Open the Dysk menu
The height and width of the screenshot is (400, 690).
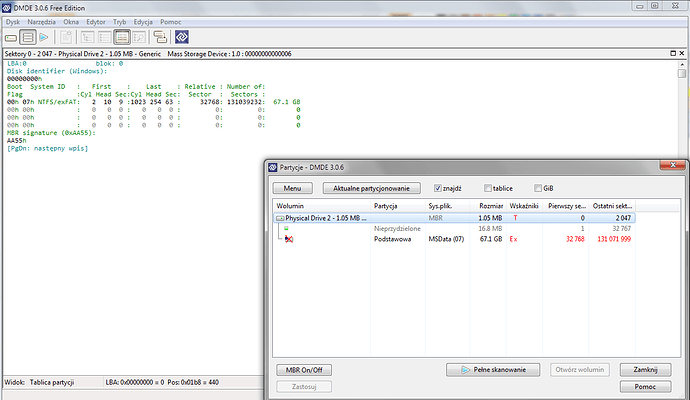pyautogui.click(x=13, y=22)
